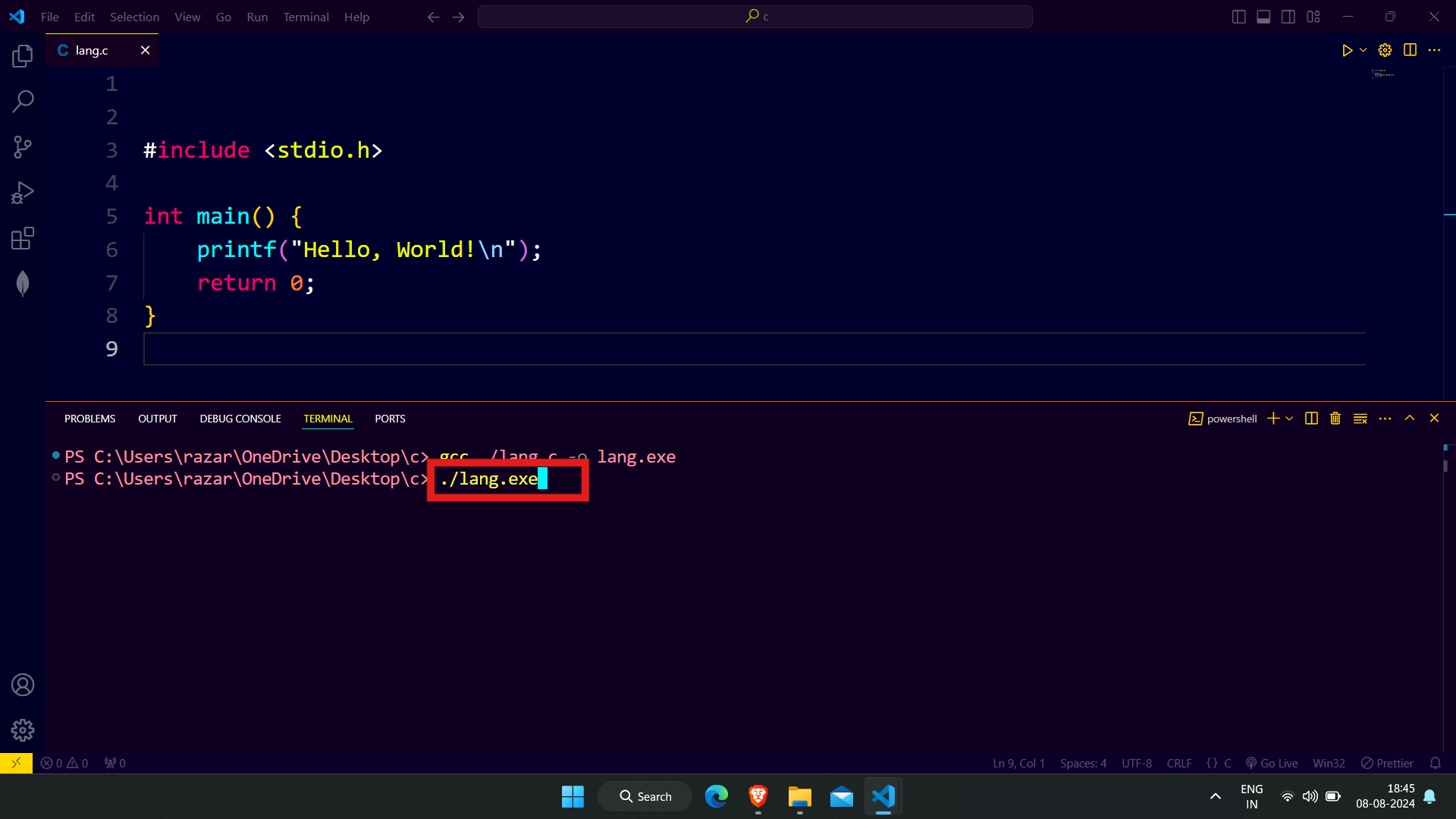Open the File menu

[x=50, y=17]
